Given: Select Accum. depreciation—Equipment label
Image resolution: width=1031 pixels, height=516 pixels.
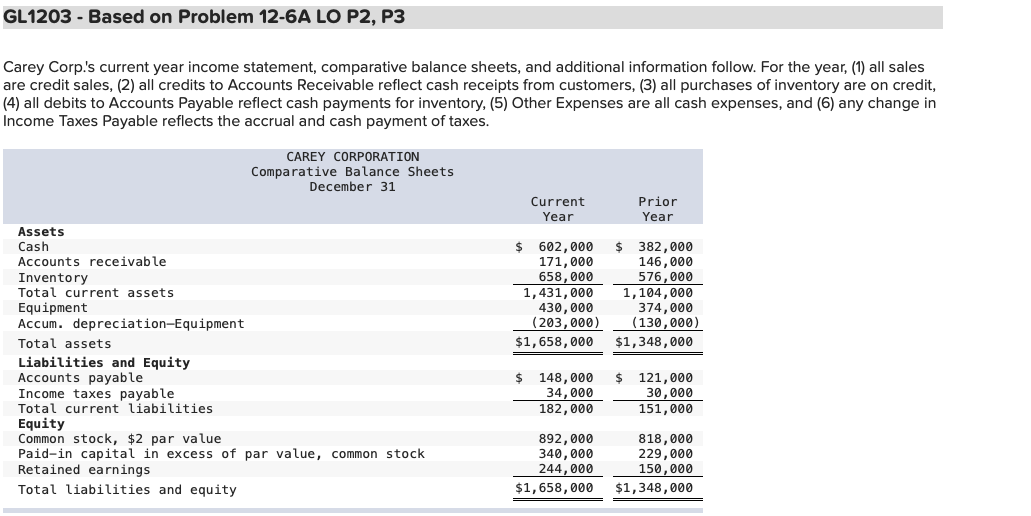Looking at the screenshot, I should click(x=131, y=323).
